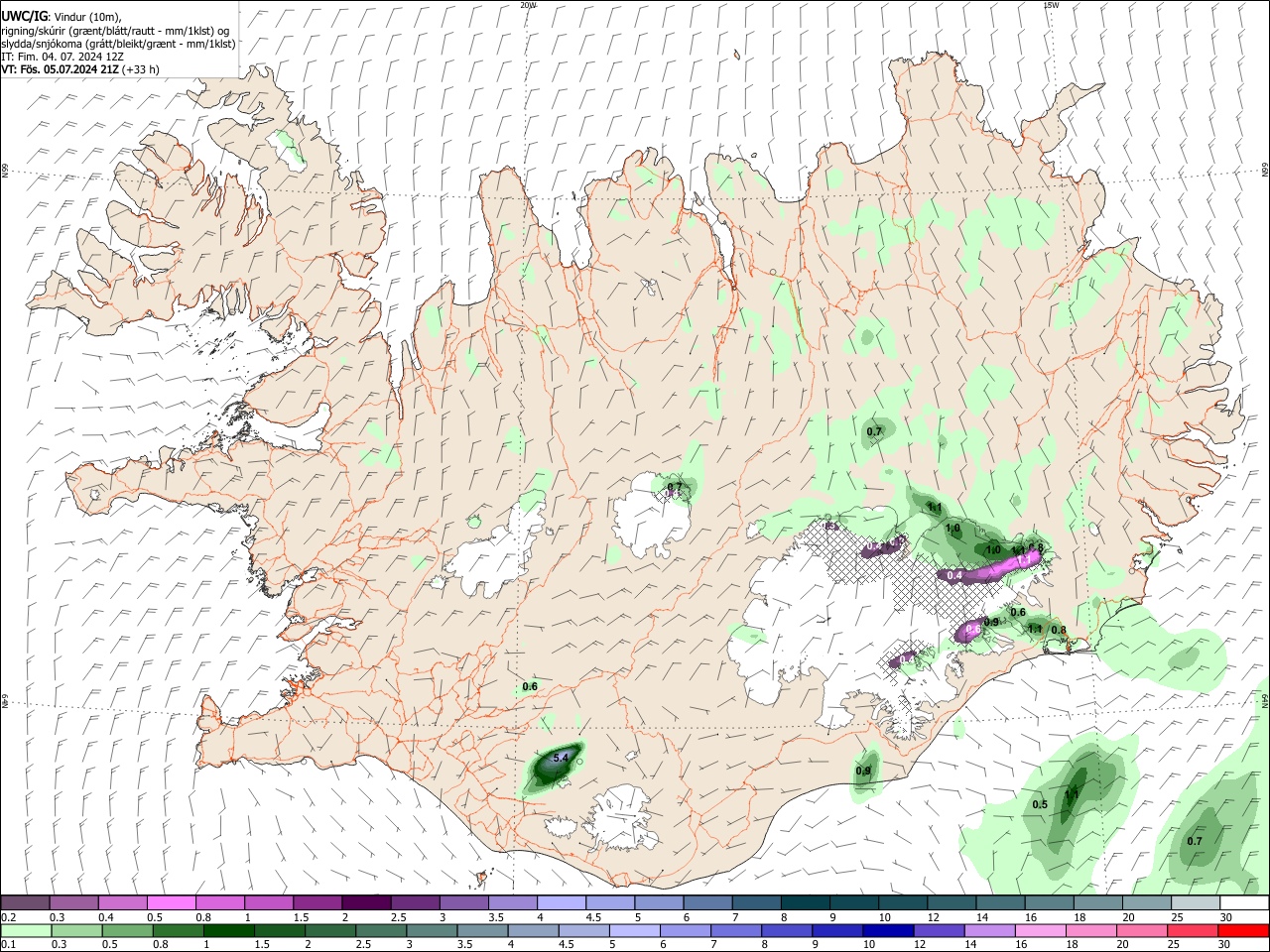Viewport: 1270px width, 952px height.
Task: Click the 'rigning/skúrir (grænt/blátt/rautt' header line
Action: (x=115, y=30)
